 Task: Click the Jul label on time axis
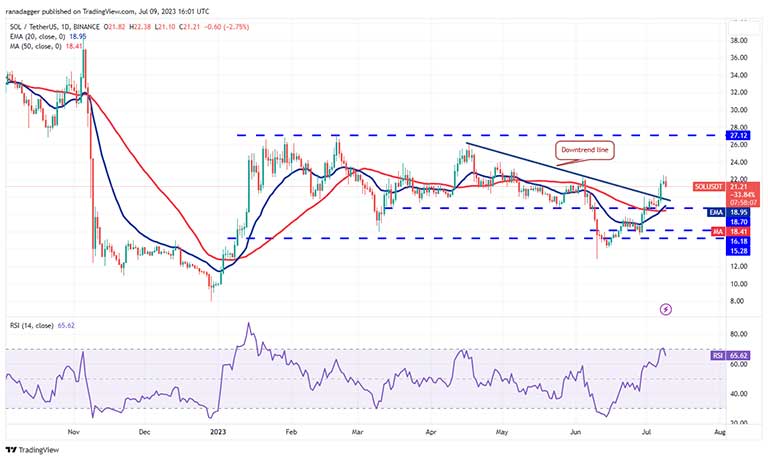[x=646, y=432]
